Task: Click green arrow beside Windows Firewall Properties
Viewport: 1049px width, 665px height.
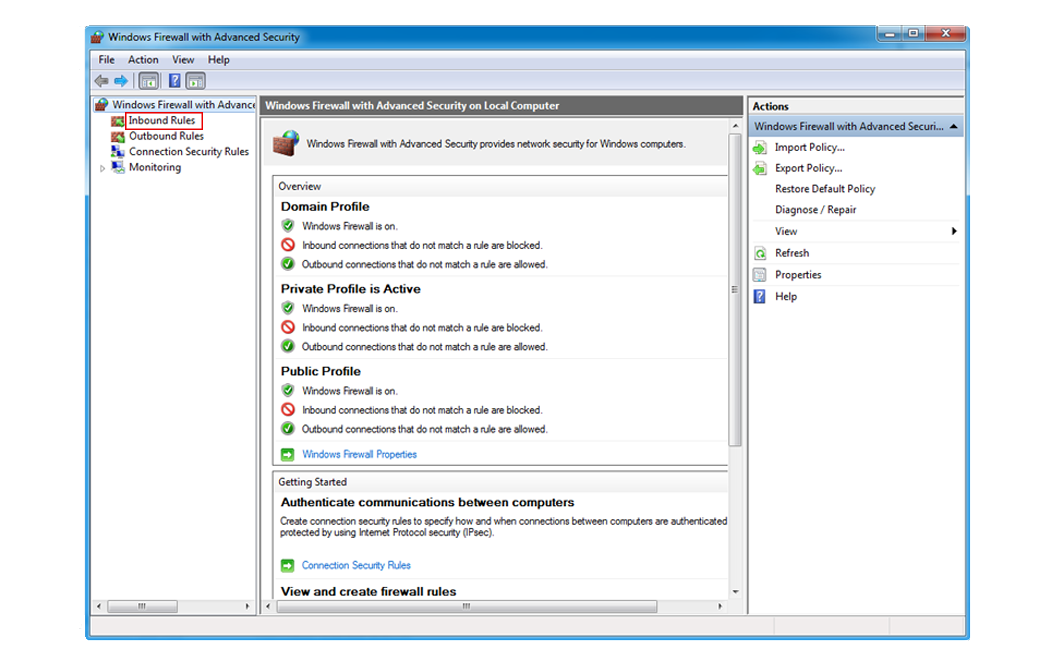Action: [x=288, y=454]
